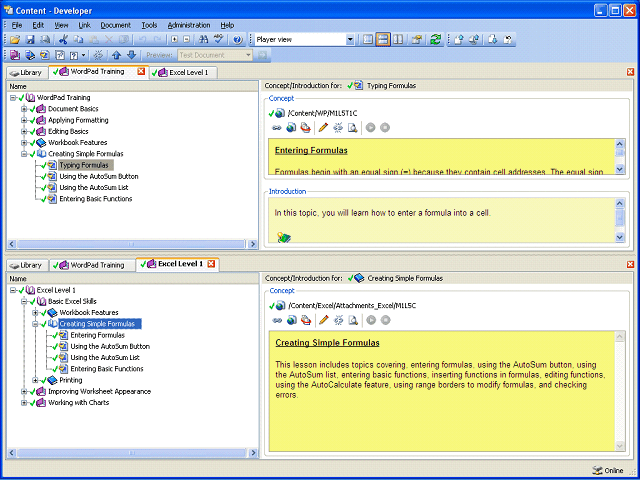Open the File menu

click(17, 25)
